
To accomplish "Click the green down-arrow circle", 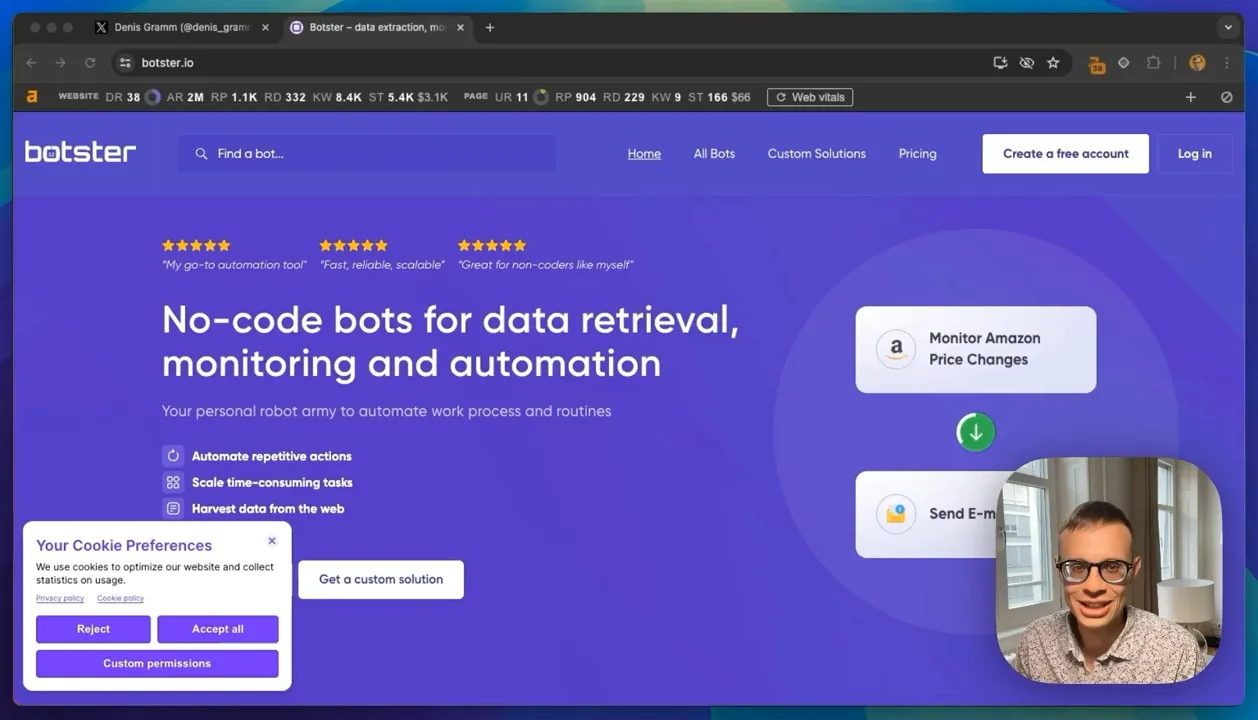I will coord(976,432).
